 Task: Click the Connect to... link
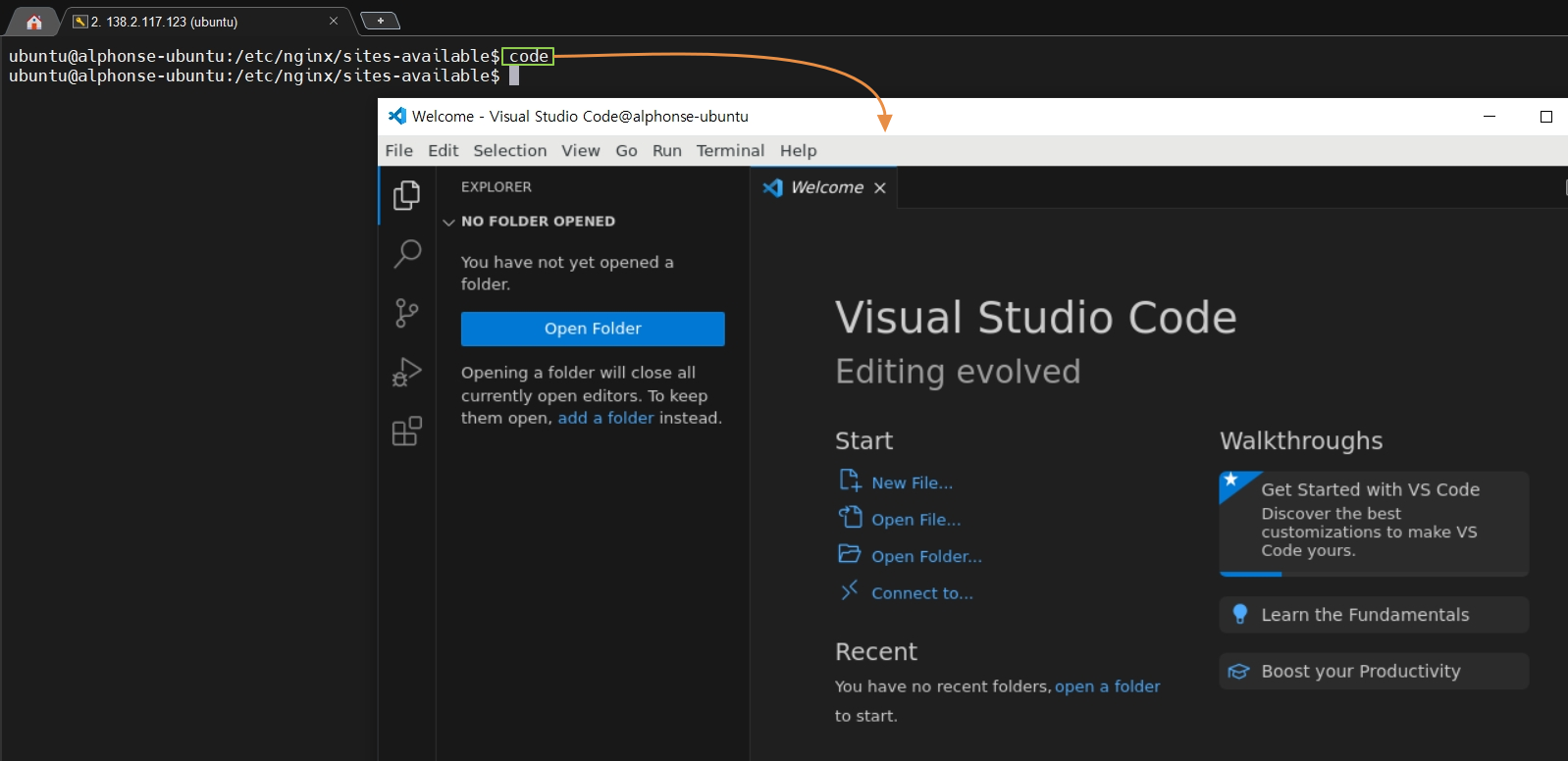click(x=922, y=593)
